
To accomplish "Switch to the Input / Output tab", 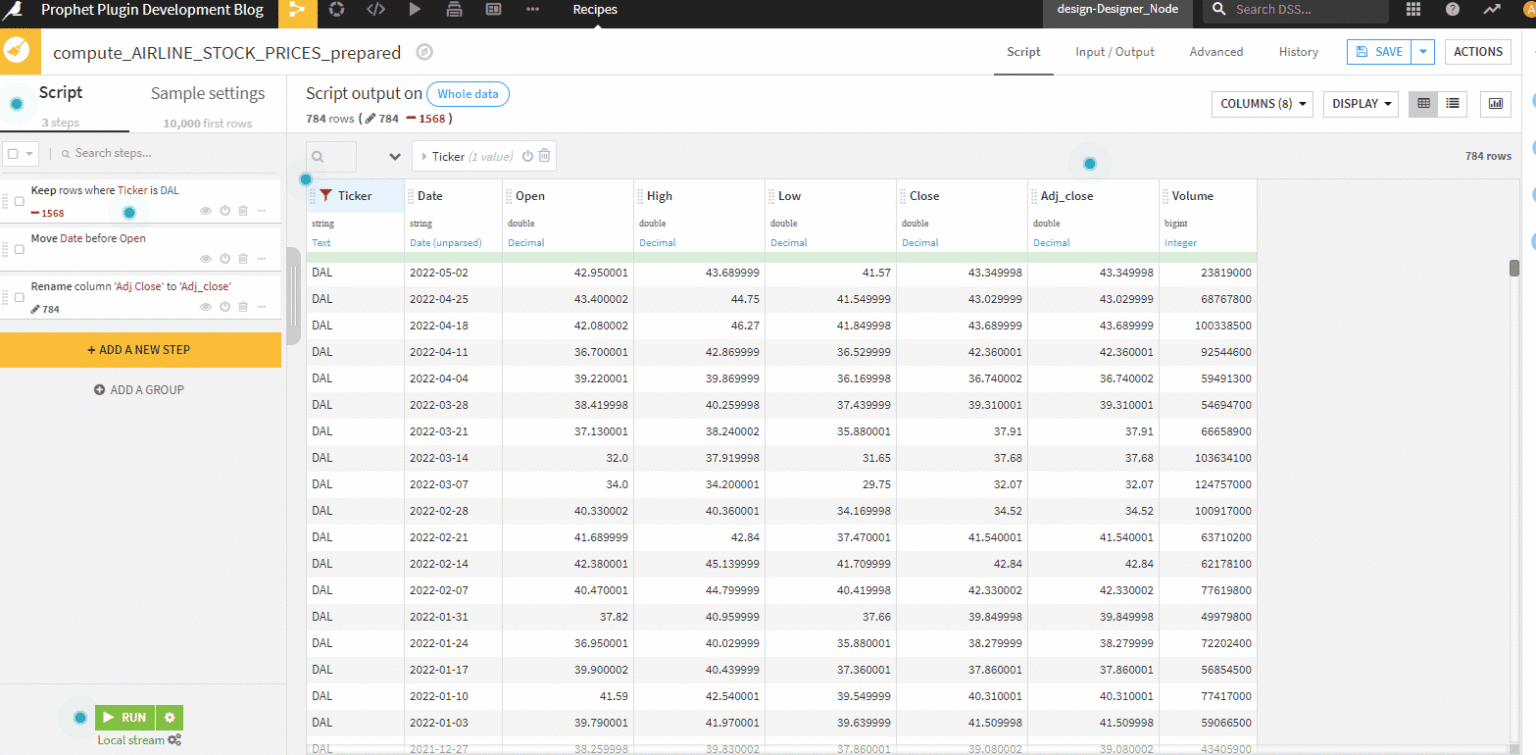I will coord(1114,51).
